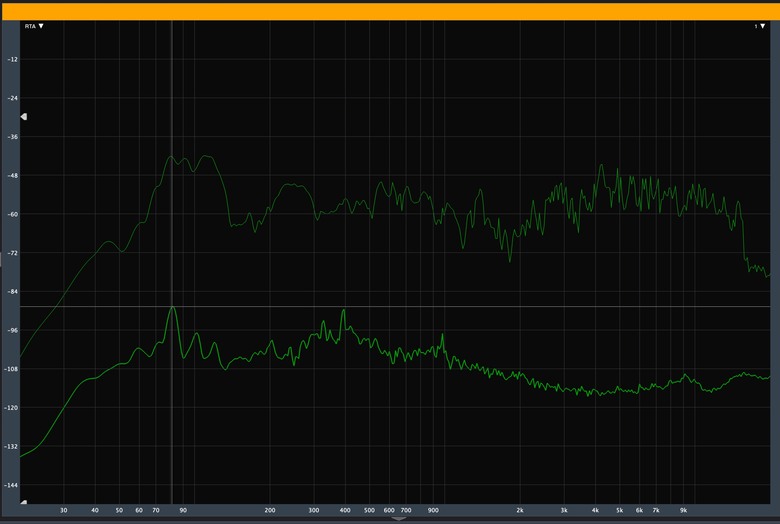This screenshot has height=524, width=780.
Task: Open the RTA view type dropdown
Action: tap(34, 26)
